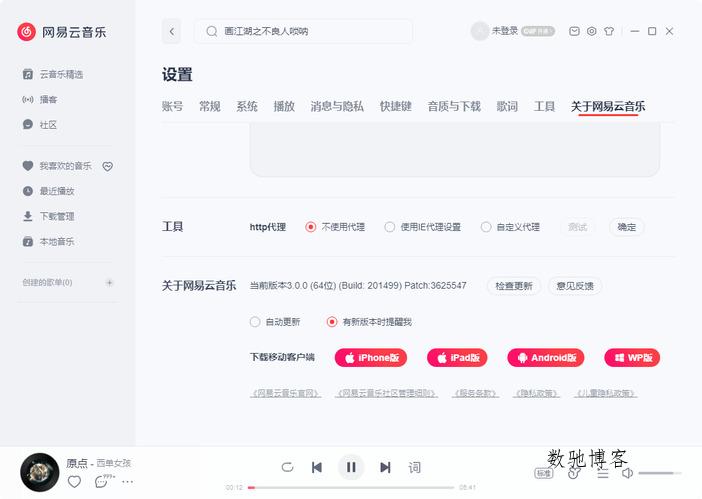This screenshot has height=499, width=702.
Task: Click the song progress bar
Action: [351, 487]
